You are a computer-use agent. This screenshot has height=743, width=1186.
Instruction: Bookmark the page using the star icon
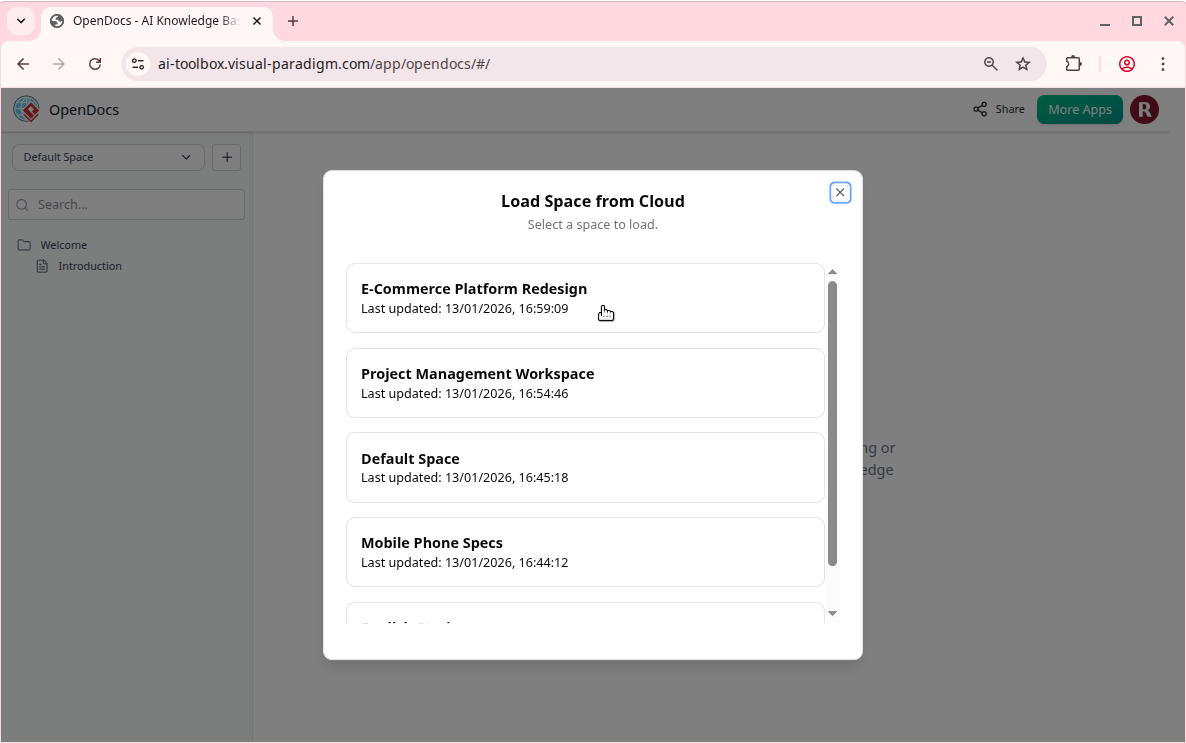[x=1023, y=63]
